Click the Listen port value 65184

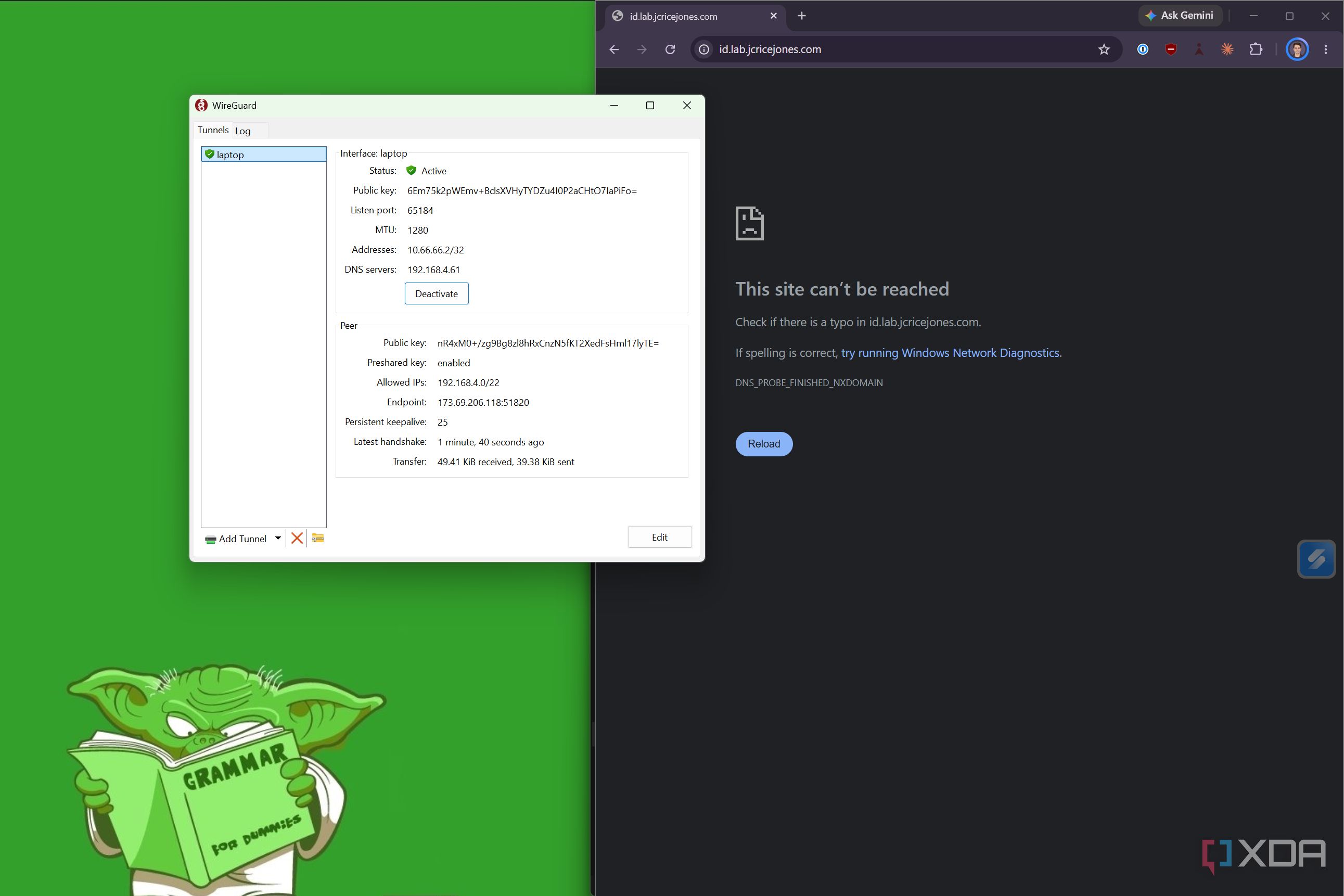[420, 211]
